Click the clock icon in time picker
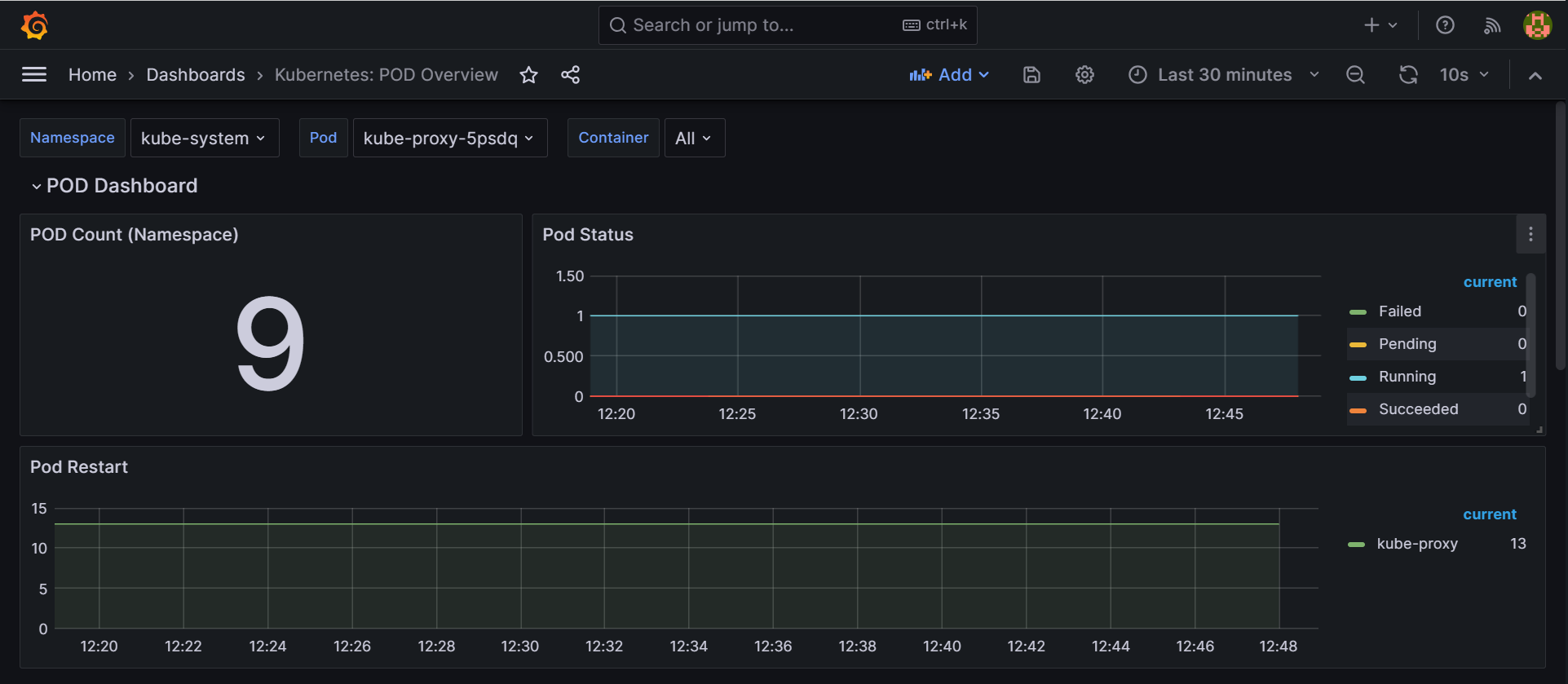Viewport: 1568px width, 684px height. click(x=1137, y=75)
